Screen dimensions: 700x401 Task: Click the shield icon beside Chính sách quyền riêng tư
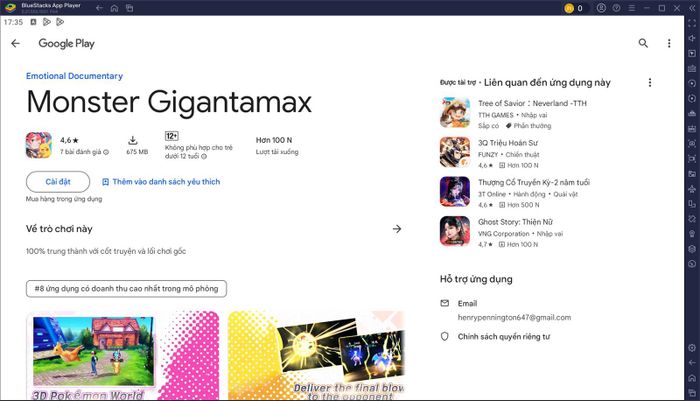(x=445, y=336)
